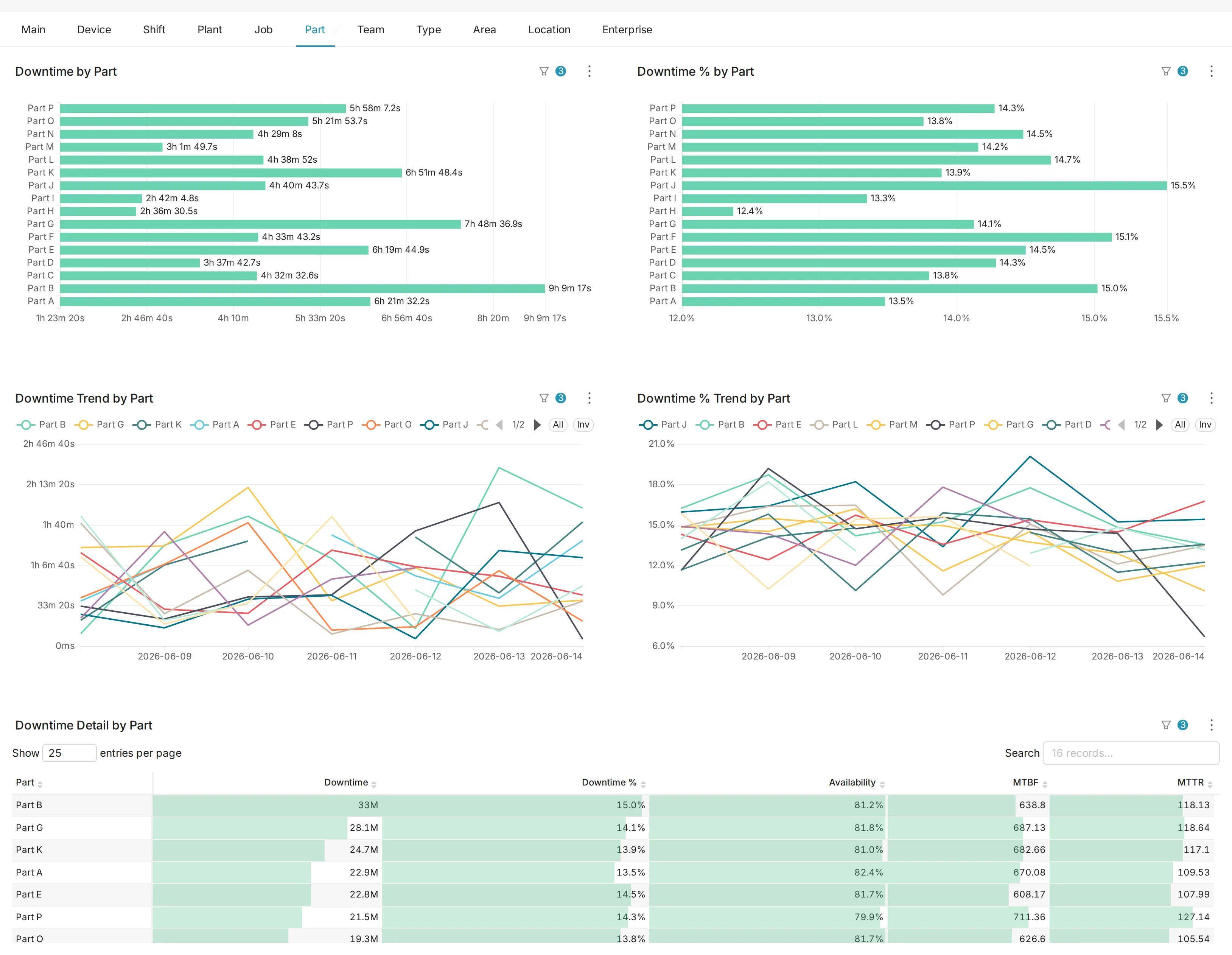
Task: Go to previous legend page in Downtime Trend
Action: [499, 425]
